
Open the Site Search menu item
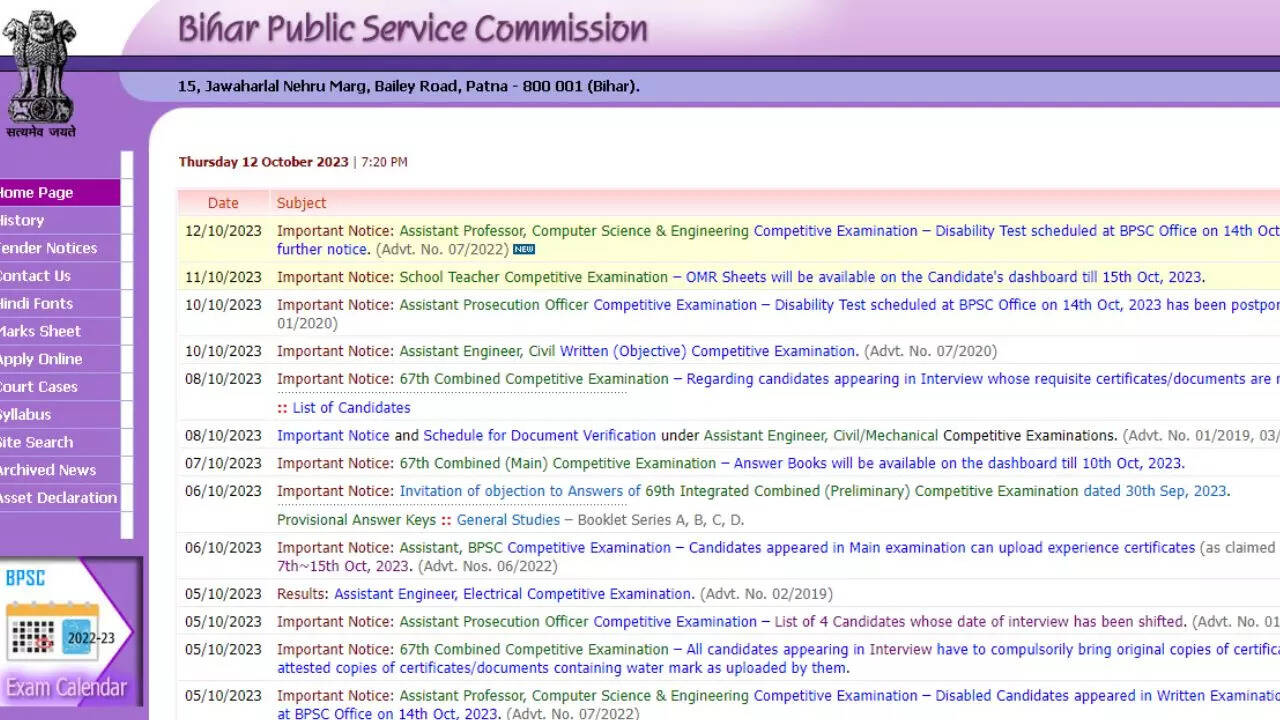[38, 442]
